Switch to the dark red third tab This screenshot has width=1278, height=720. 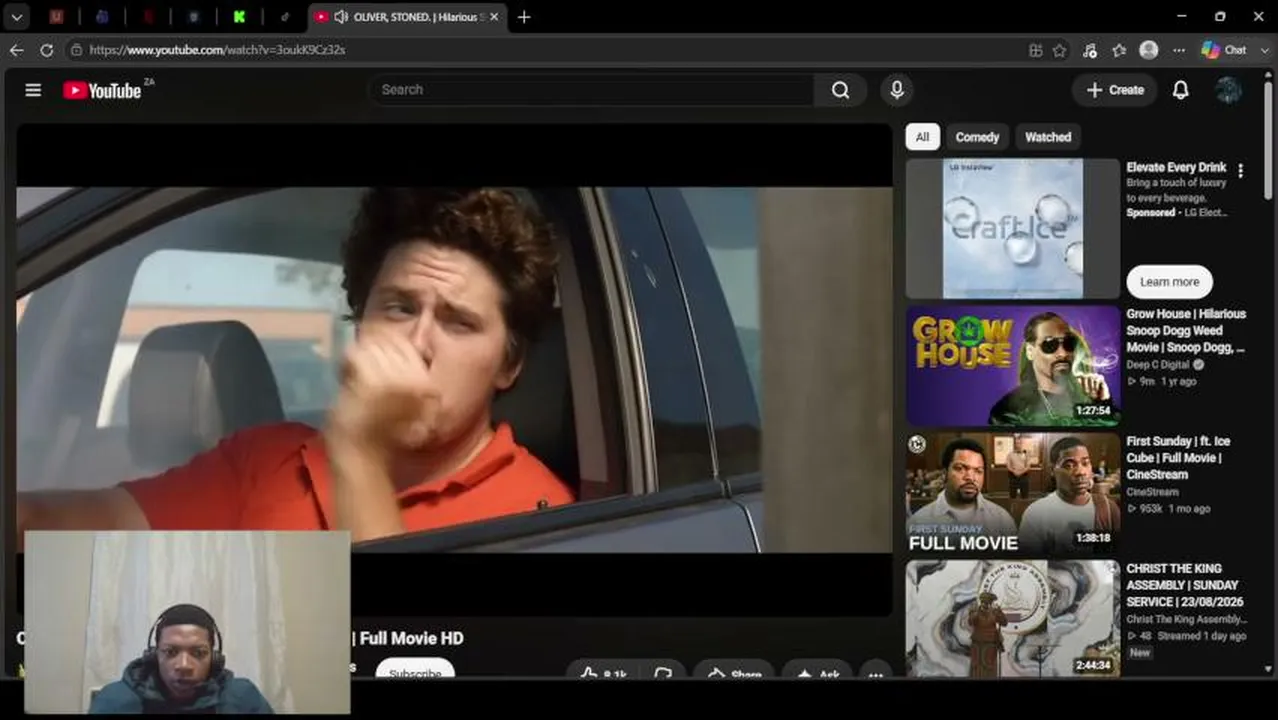tap(148, 17)
